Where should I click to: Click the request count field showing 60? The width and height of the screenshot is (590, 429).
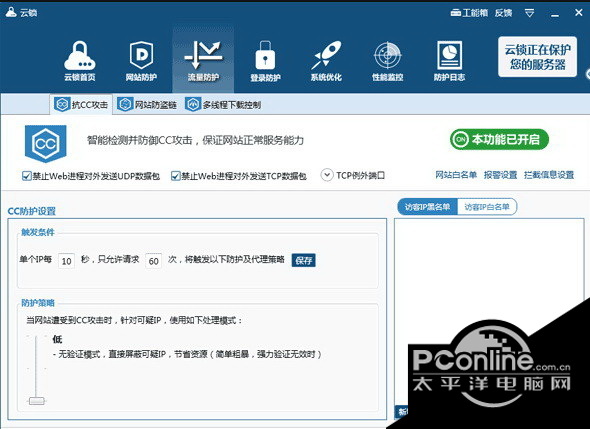coord(154,261)
